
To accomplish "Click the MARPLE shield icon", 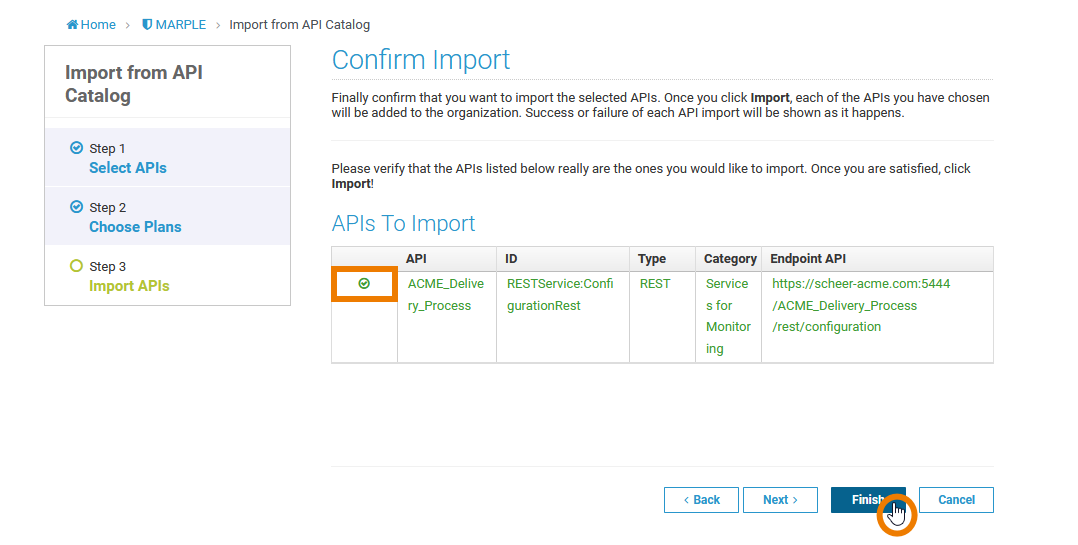I will point(147,25).
